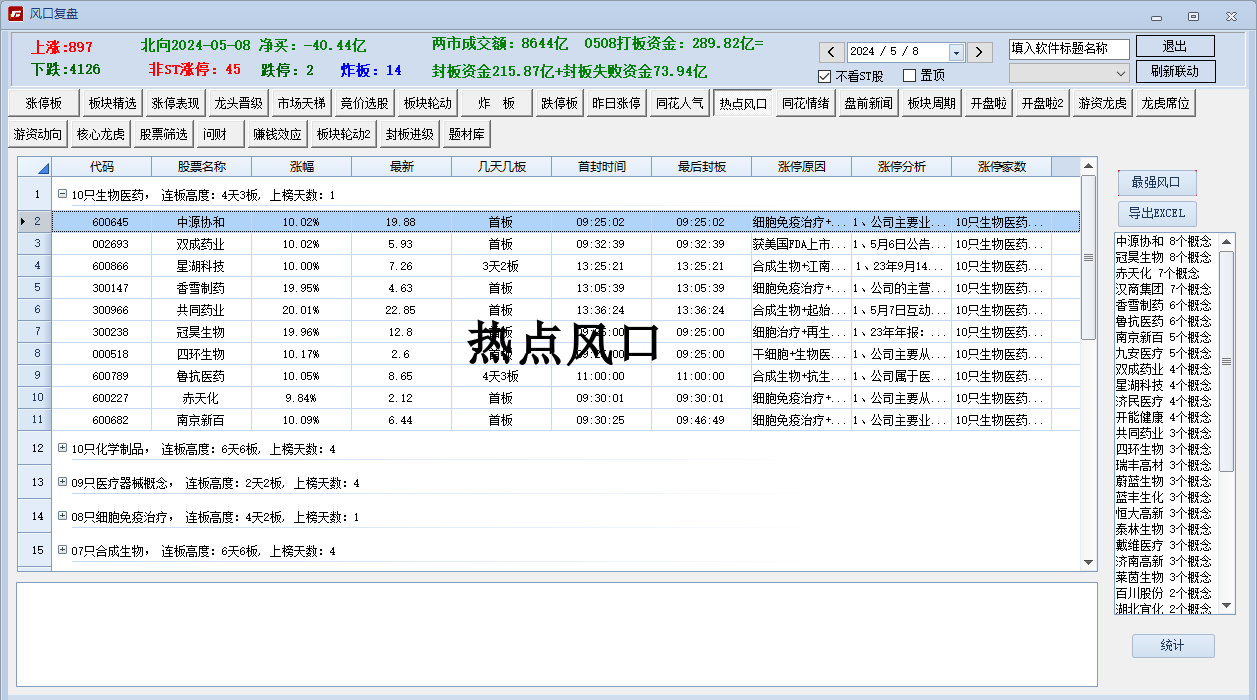Click the 鲁抗医药 row in the table
The image size is (1257, 700).
566,376
